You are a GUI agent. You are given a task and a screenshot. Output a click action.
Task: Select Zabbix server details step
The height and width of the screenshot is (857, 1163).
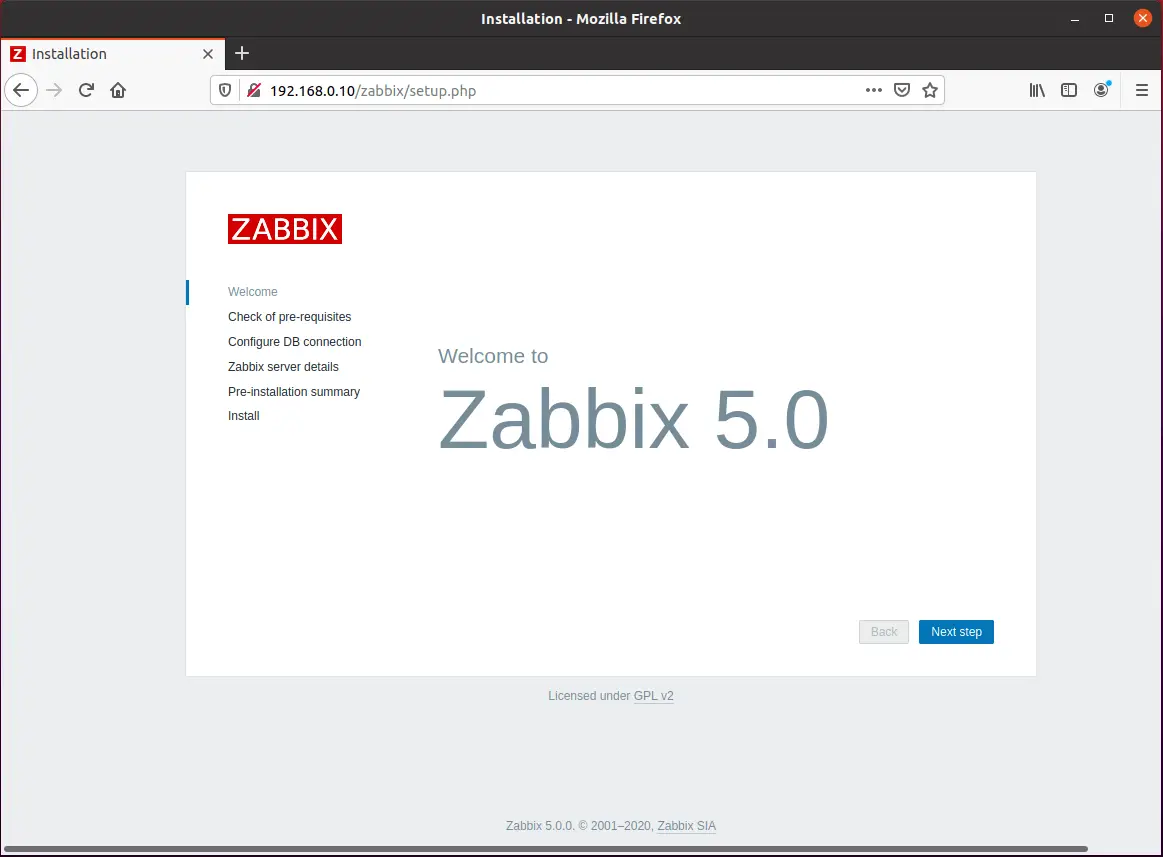283,367
